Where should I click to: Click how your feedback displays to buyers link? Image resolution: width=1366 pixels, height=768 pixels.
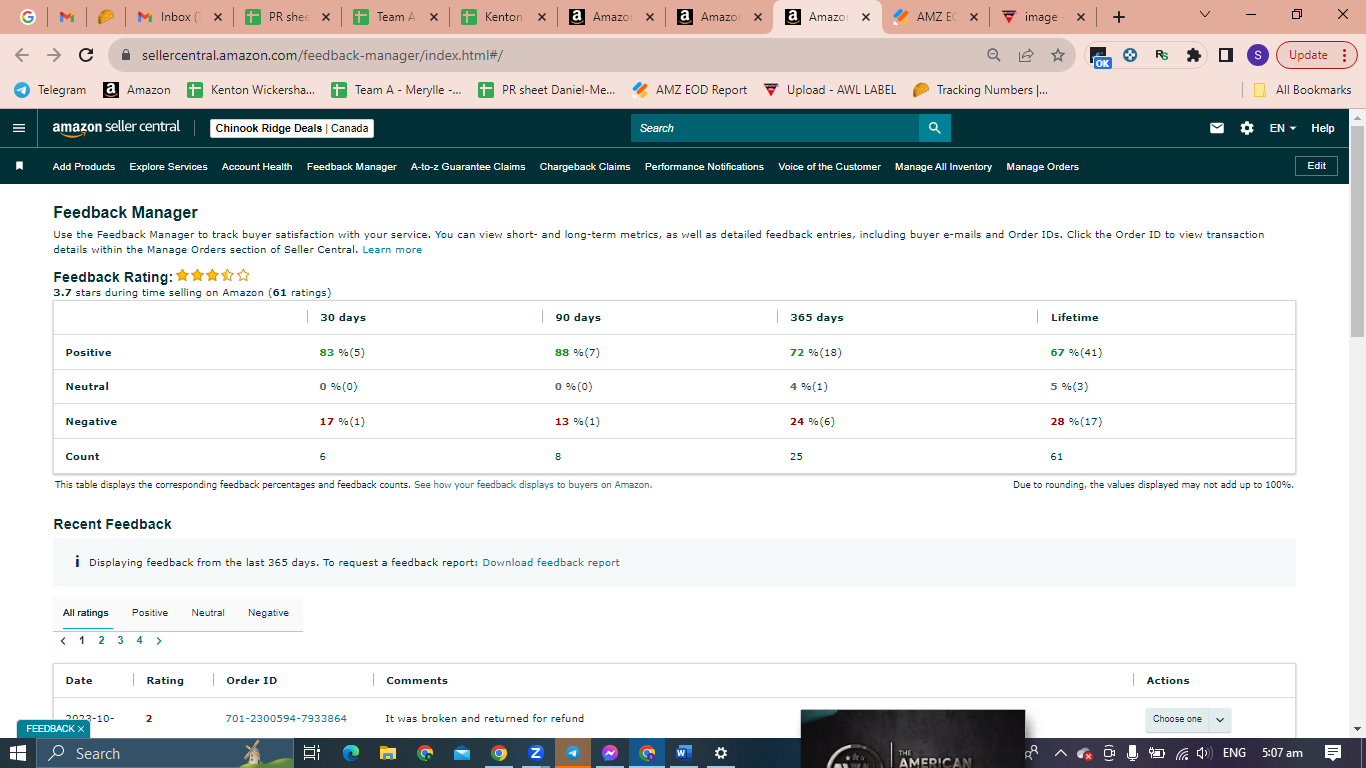pyautogui.click(x=533, y=485)
